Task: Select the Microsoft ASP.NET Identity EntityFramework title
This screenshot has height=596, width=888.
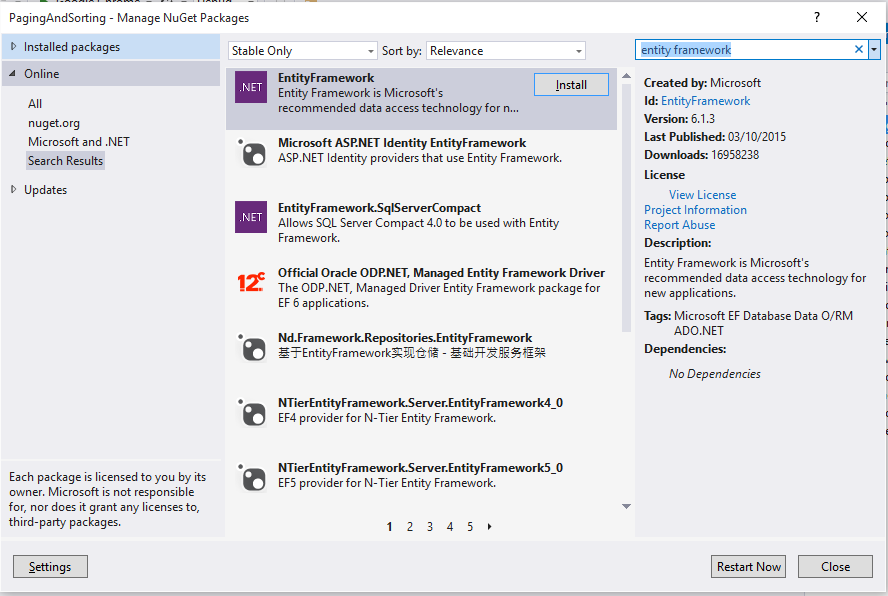Action: point(402,143)
